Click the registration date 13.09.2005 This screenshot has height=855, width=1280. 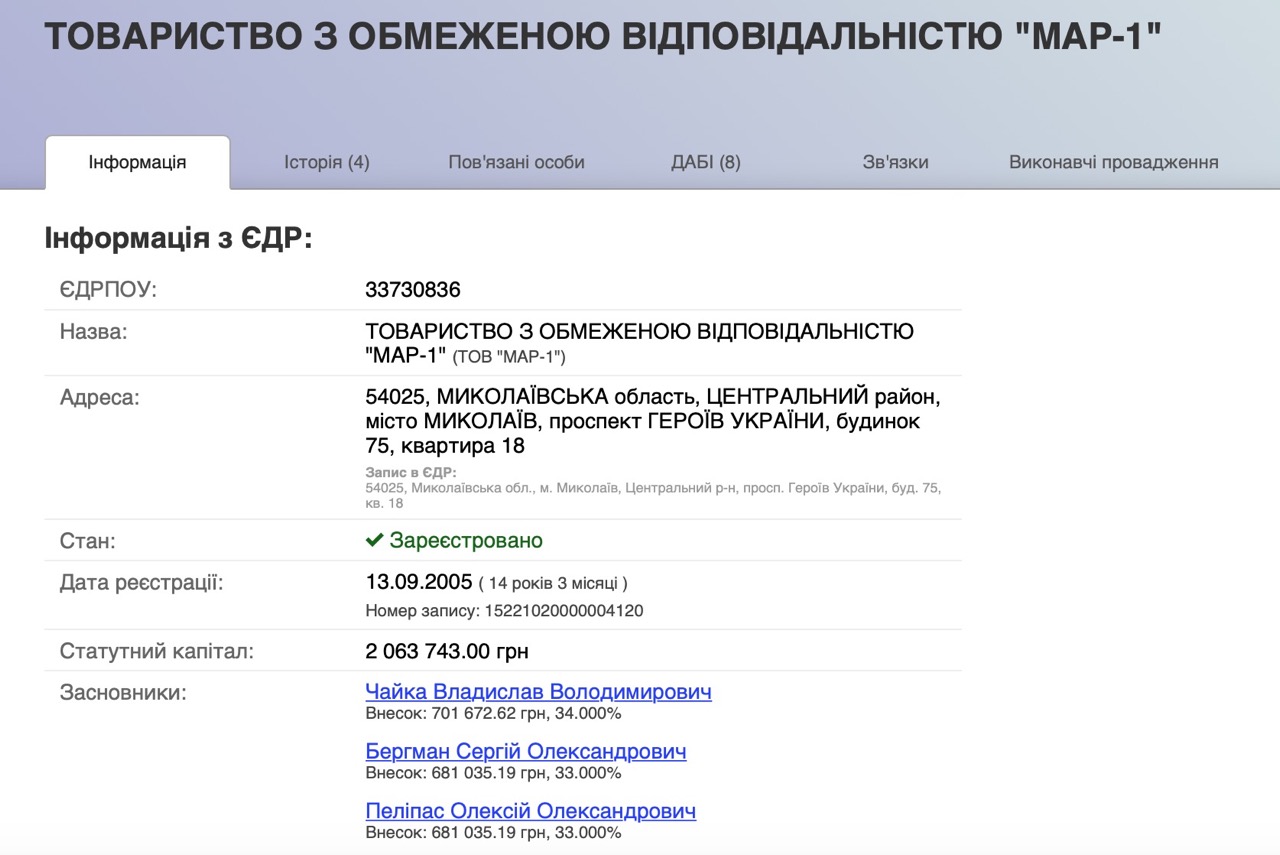click(417, 582)
